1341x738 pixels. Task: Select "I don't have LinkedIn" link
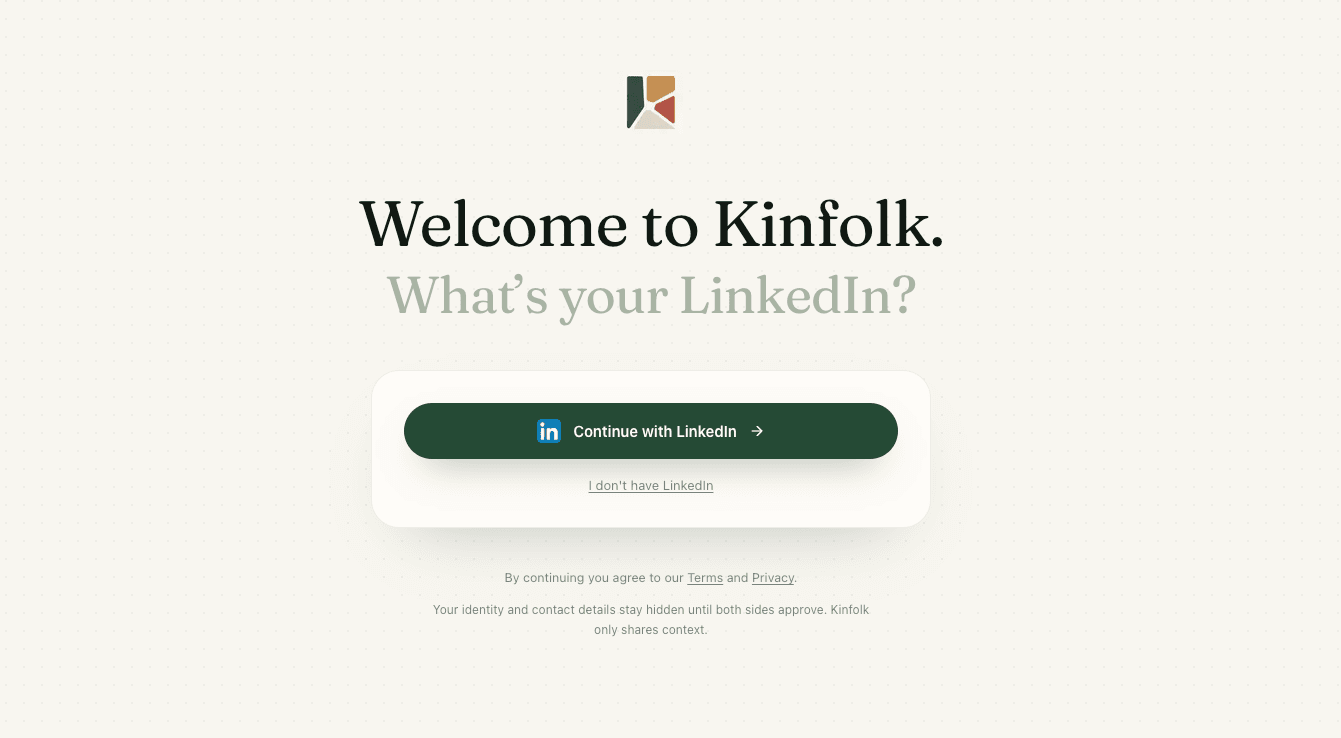click(651, 486)
